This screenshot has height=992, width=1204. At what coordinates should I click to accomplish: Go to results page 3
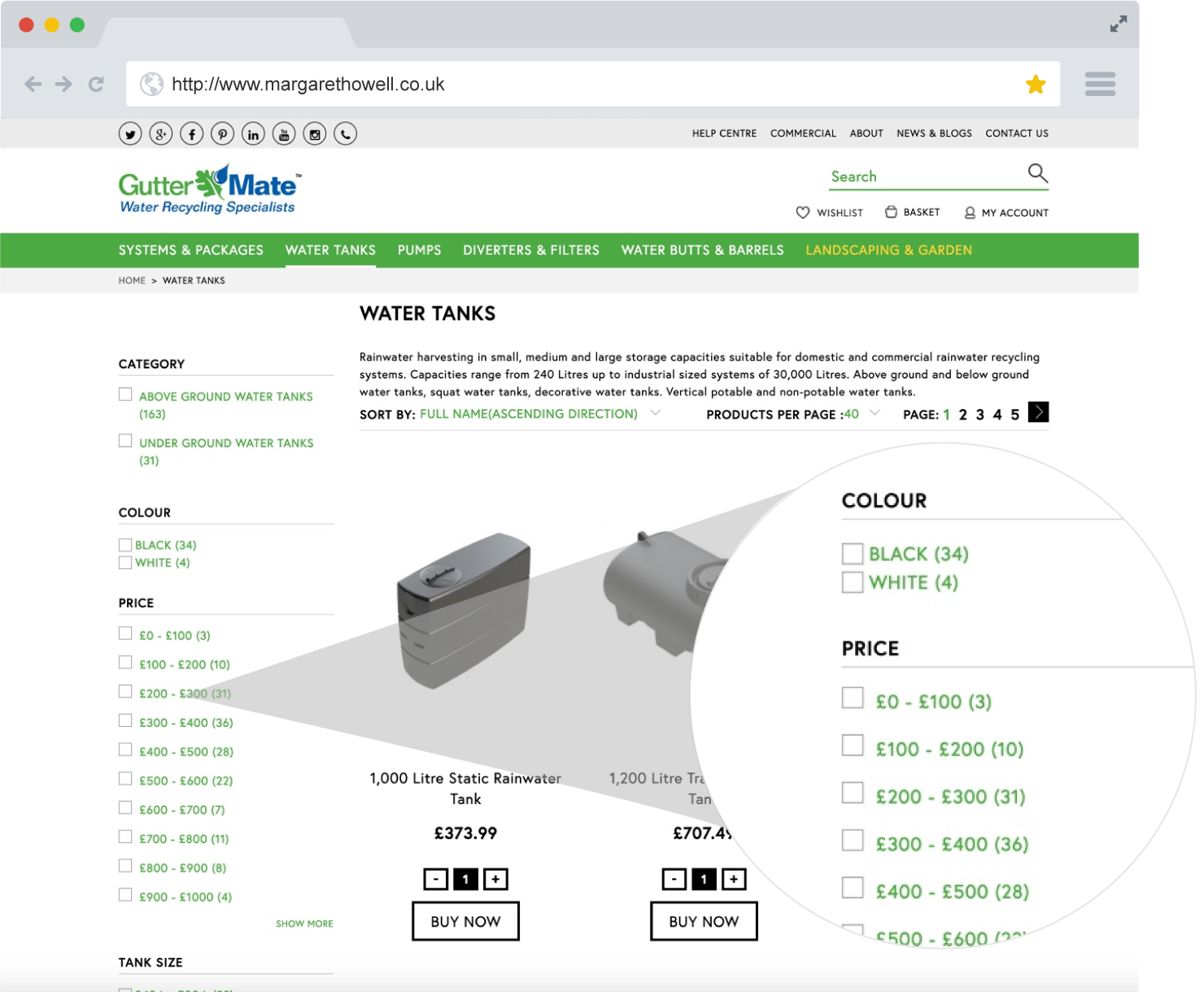pos(980,415)
